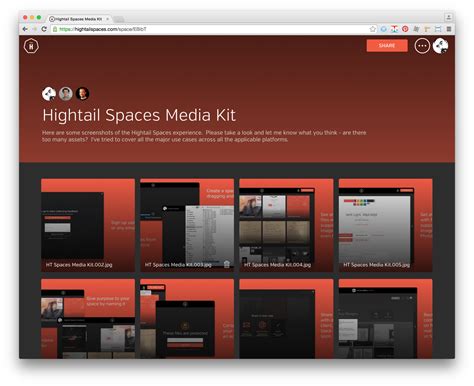Open the Chrome hamburger menu

tap(449, 29)
